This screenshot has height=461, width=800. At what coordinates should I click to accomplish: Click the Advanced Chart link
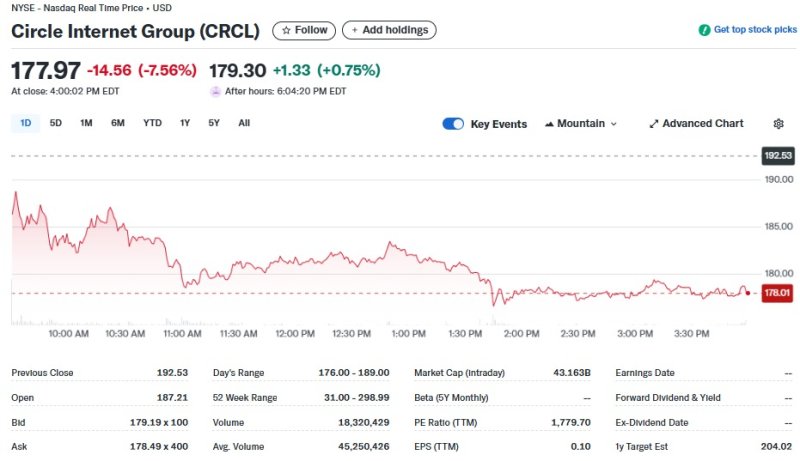pos(702,124)
